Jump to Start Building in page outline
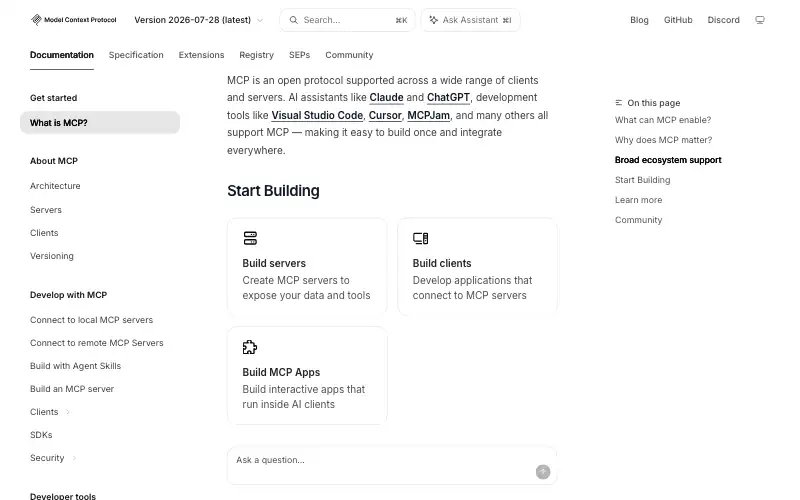Screen dimensions: 800x500 [642, 180]
